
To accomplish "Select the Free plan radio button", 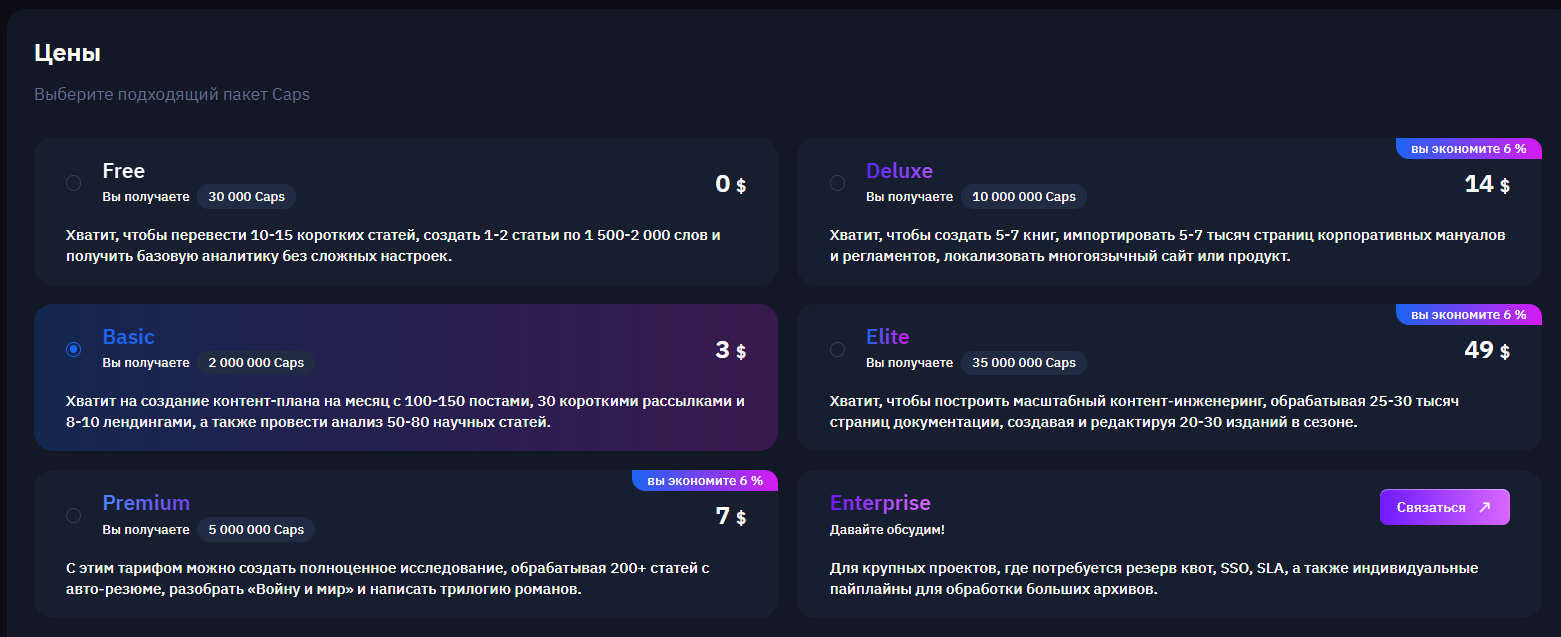I will [73, 183].
